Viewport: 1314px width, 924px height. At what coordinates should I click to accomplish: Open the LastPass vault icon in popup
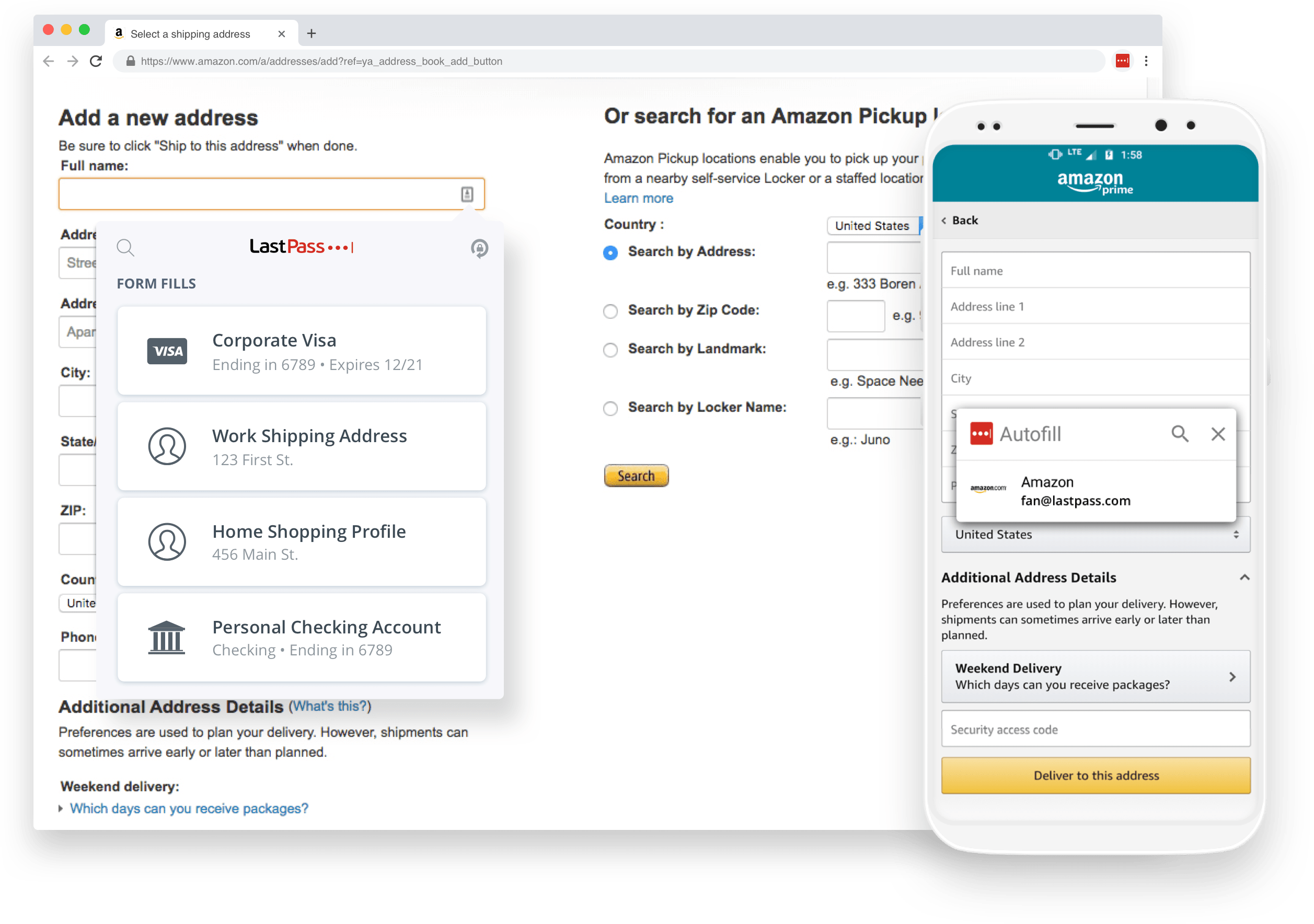(479, 248)
